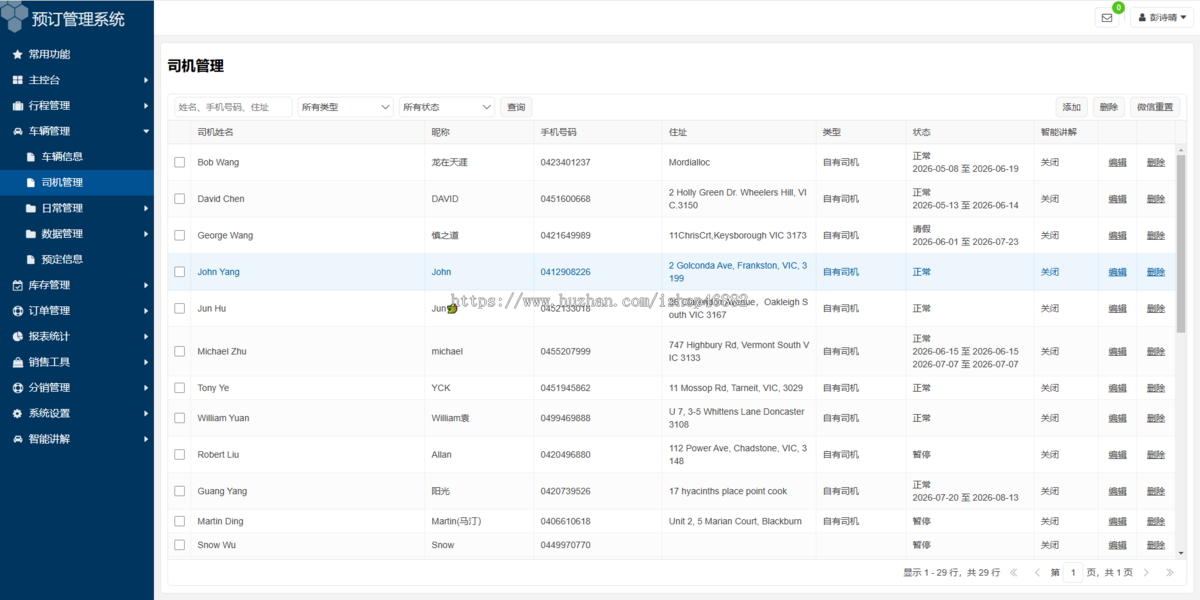Open the 订单管理 sidebar menu
This screenshot has height=600, width=1200.
[77, 311]
